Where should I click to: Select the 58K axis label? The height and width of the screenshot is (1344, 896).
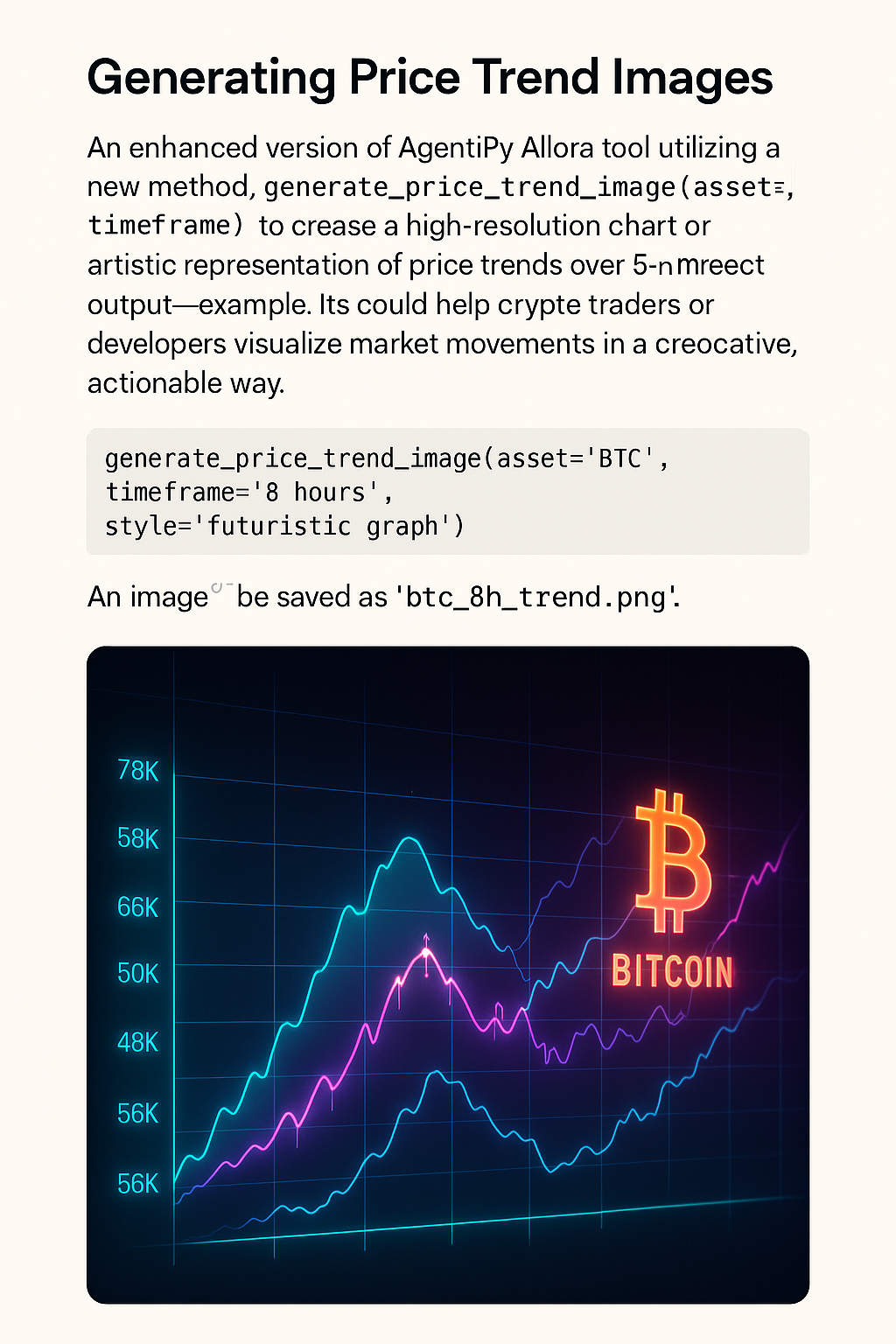pyautogui.click(x=138, y=839)
